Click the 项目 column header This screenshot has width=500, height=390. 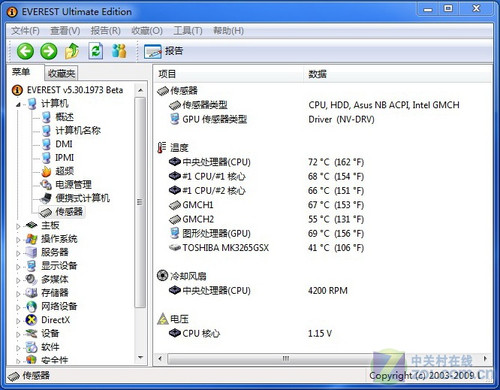point(229,74)
